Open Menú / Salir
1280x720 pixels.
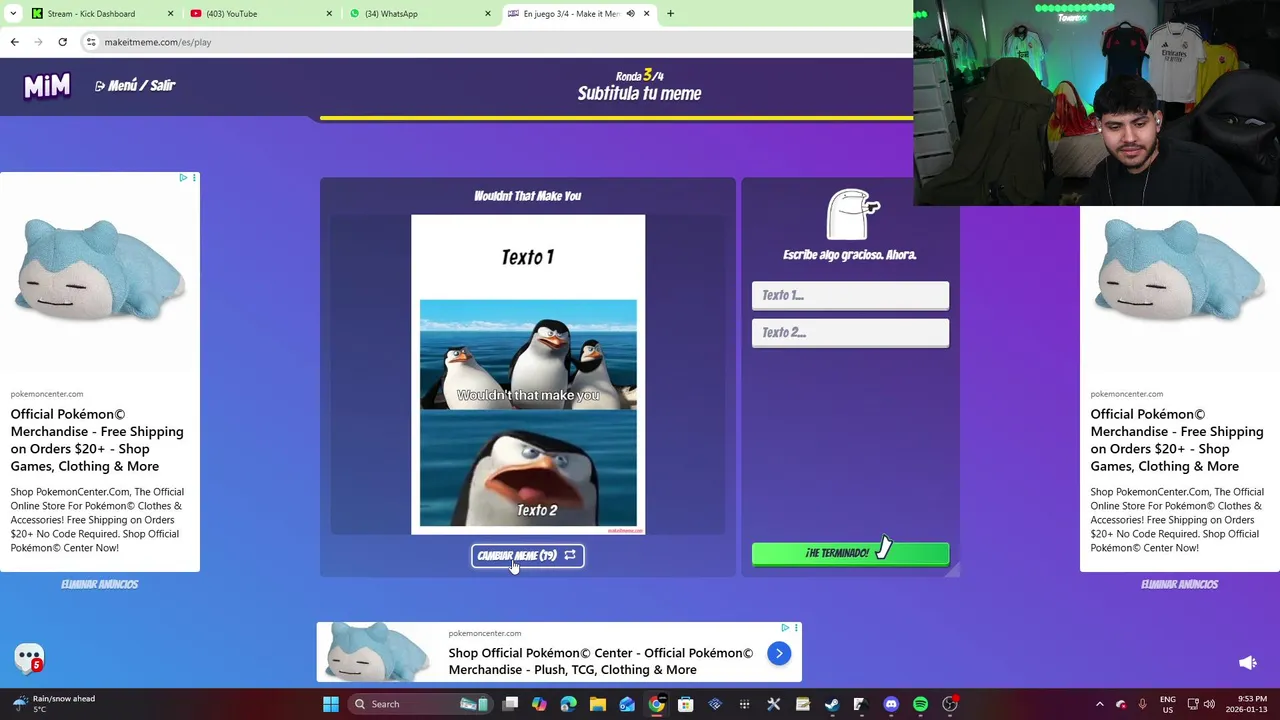pos(135,86)
